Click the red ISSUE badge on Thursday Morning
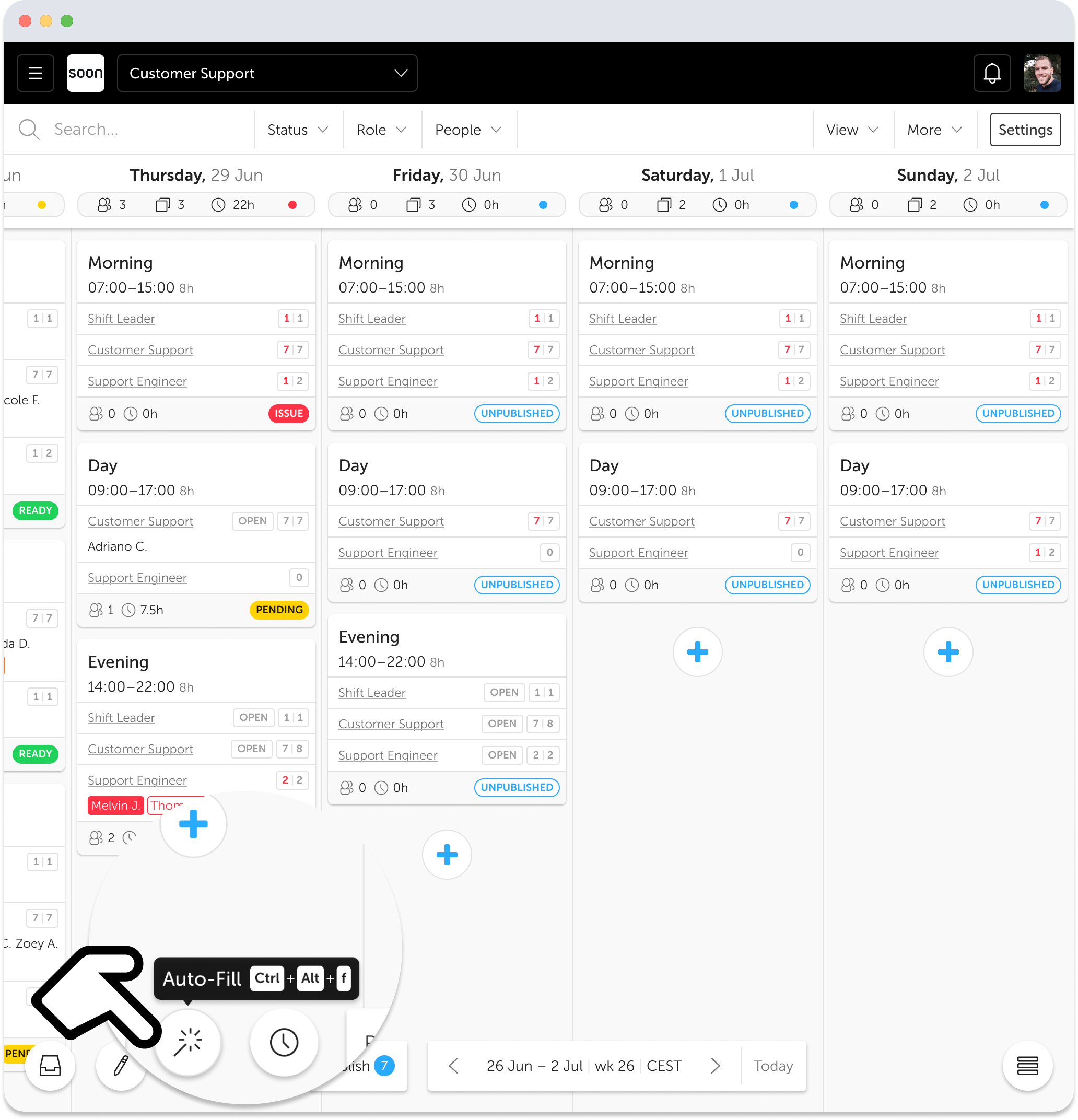1078x1120 pixels. click(x=288, y=413)
